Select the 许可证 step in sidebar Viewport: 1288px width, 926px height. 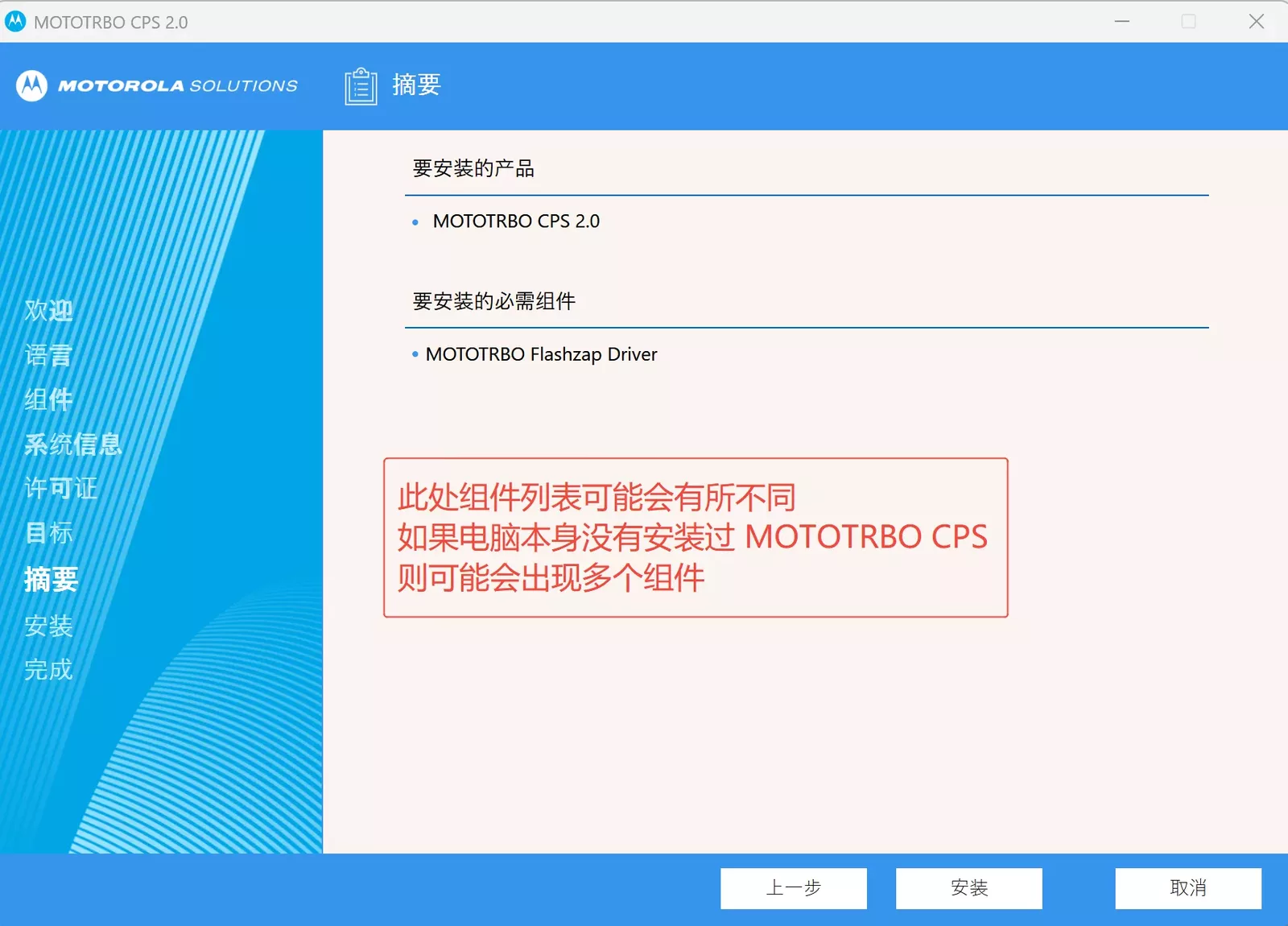click(x=60, y=488)
